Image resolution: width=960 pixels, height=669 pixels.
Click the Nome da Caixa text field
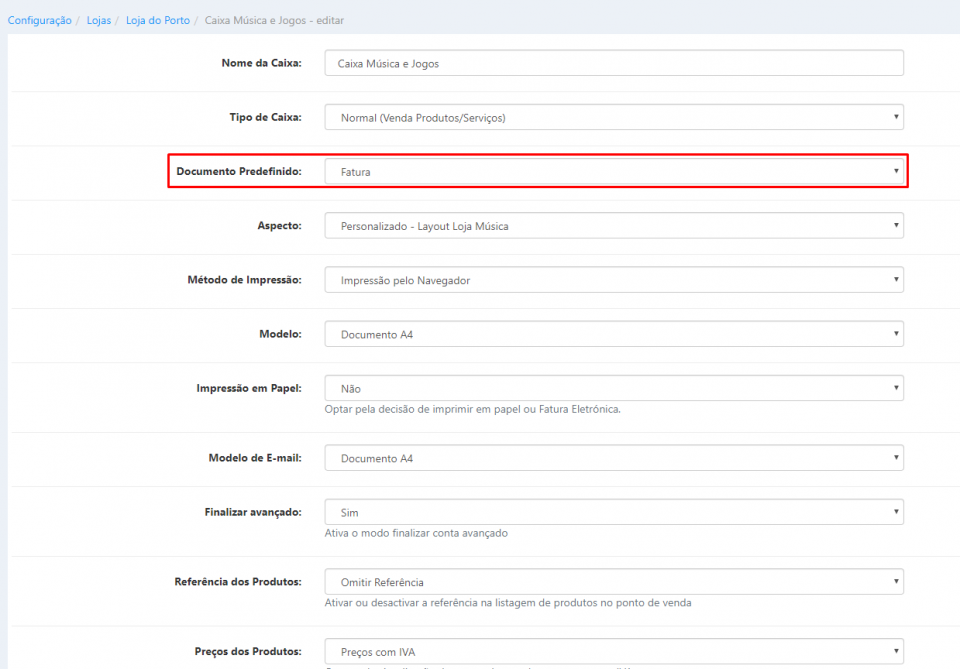click(614, 63)
